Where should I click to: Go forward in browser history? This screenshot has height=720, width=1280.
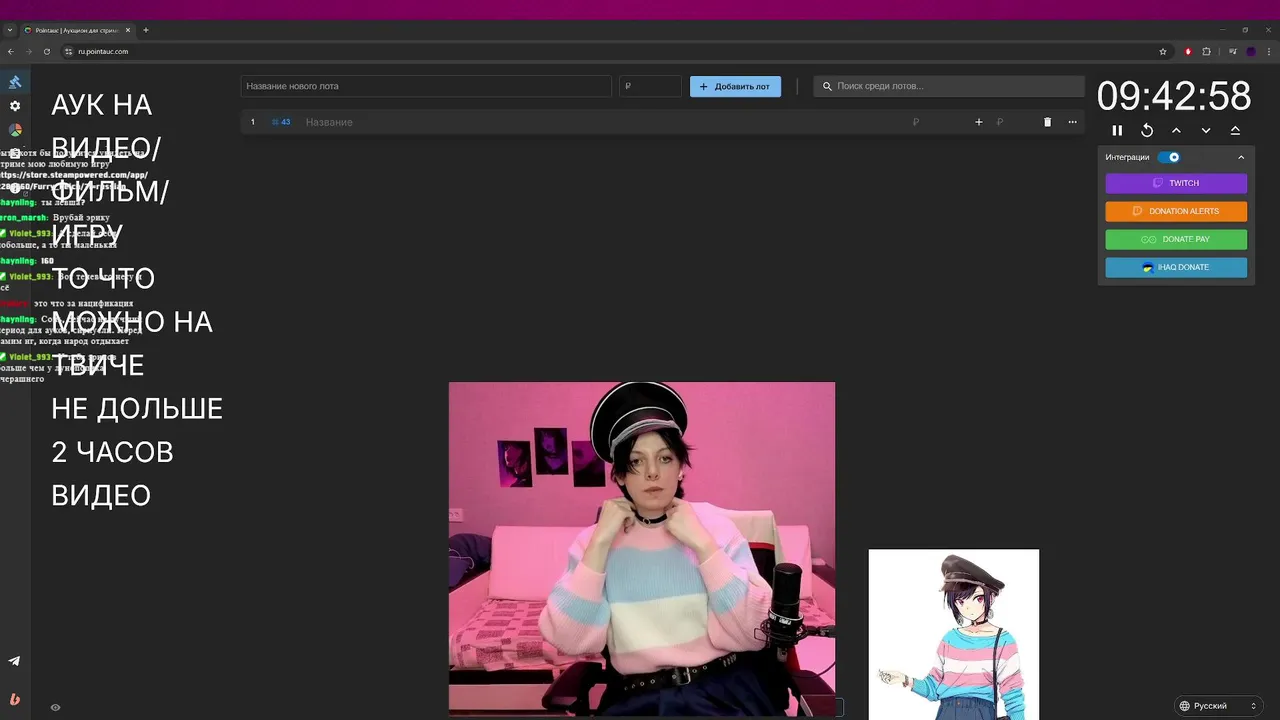pyautogui.click(x=28, y=51)
